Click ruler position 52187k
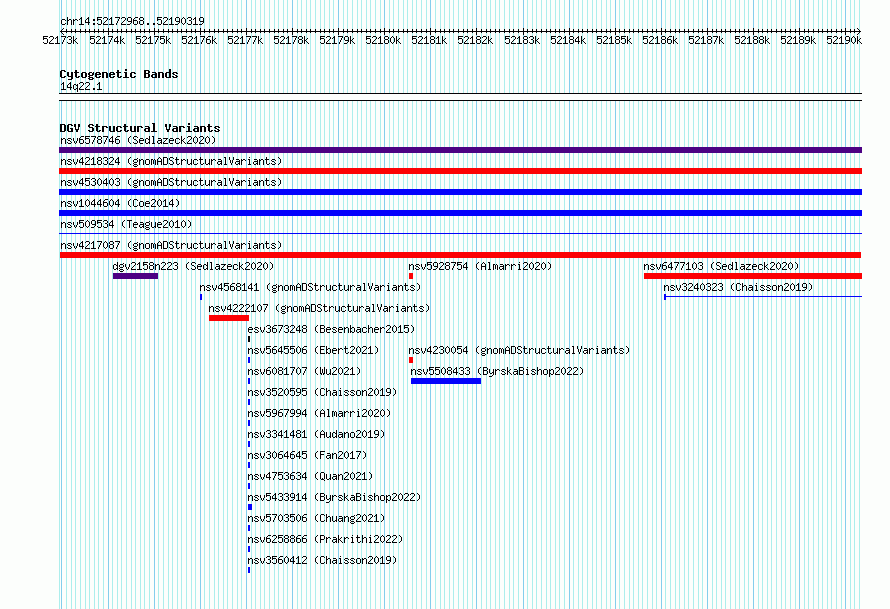The width and height of the screenshot is (890, 609). pos(706,40)
